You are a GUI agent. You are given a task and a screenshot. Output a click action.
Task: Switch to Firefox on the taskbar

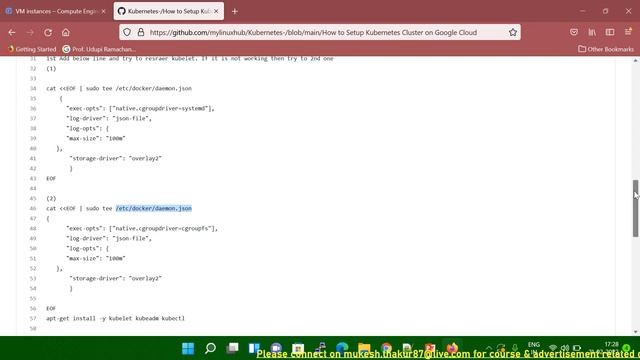tap(452, 348)
